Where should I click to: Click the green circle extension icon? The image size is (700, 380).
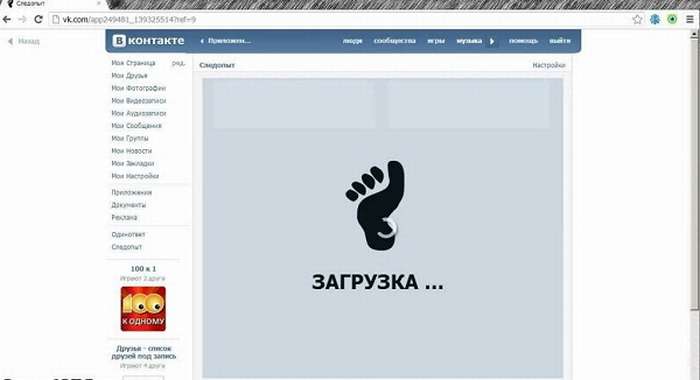tap(672, 19)
